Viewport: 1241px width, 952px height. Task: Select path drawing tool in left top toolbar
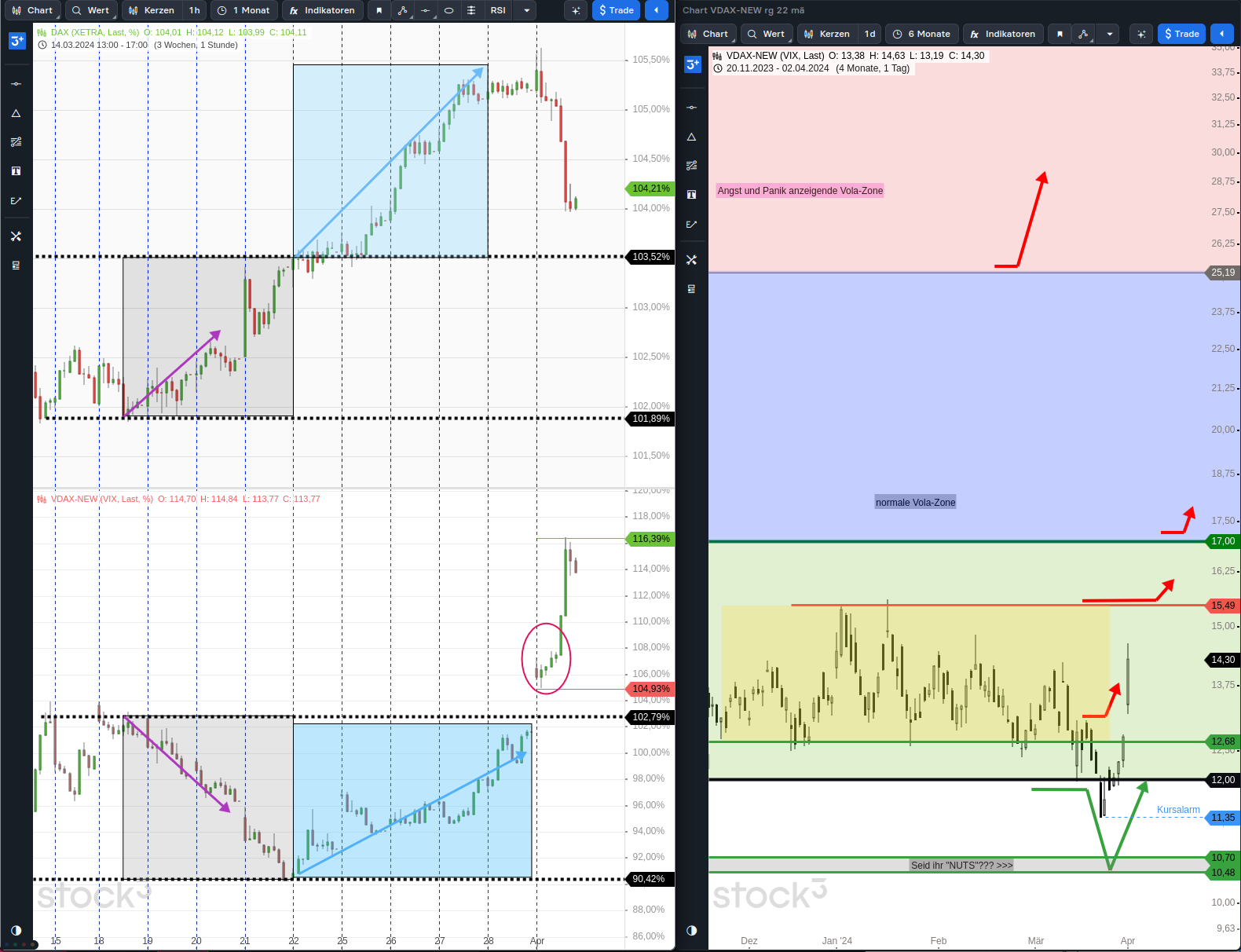(x=402, y=10)
